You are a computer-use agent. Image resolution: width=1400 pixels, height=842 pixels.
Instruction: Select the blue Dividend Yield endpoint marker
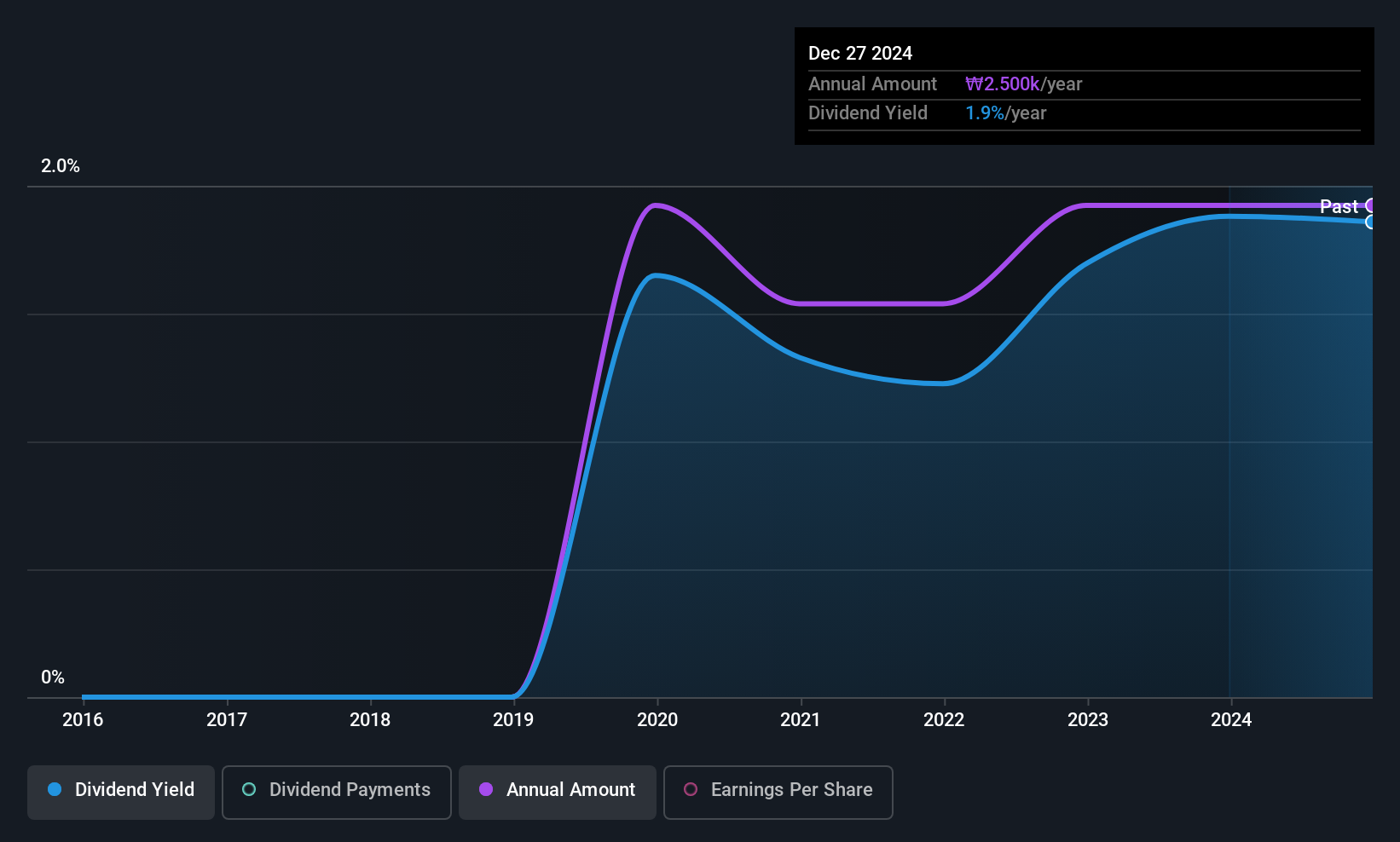(1370, 222)
